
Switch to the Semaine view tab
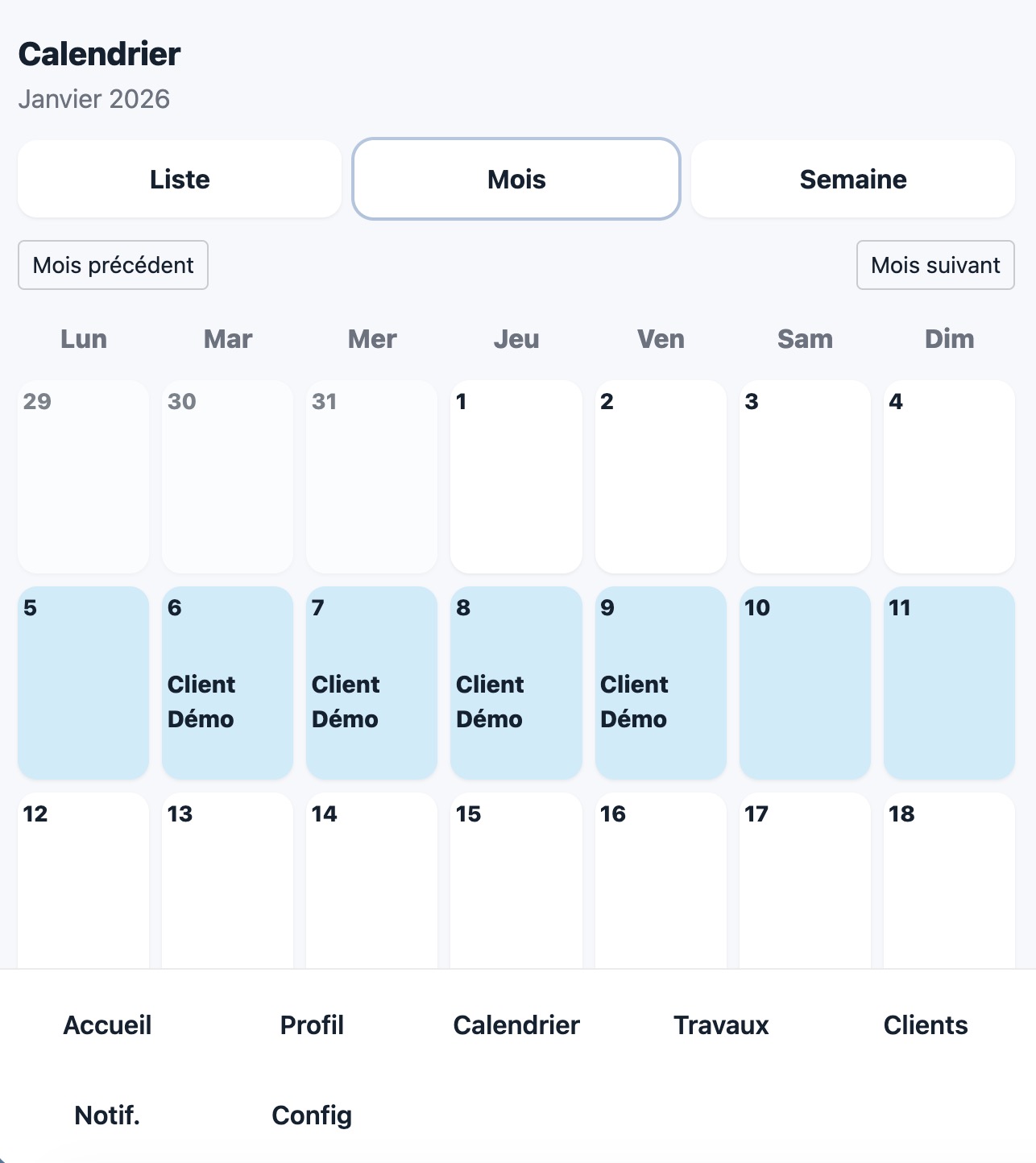coord(853,179)
